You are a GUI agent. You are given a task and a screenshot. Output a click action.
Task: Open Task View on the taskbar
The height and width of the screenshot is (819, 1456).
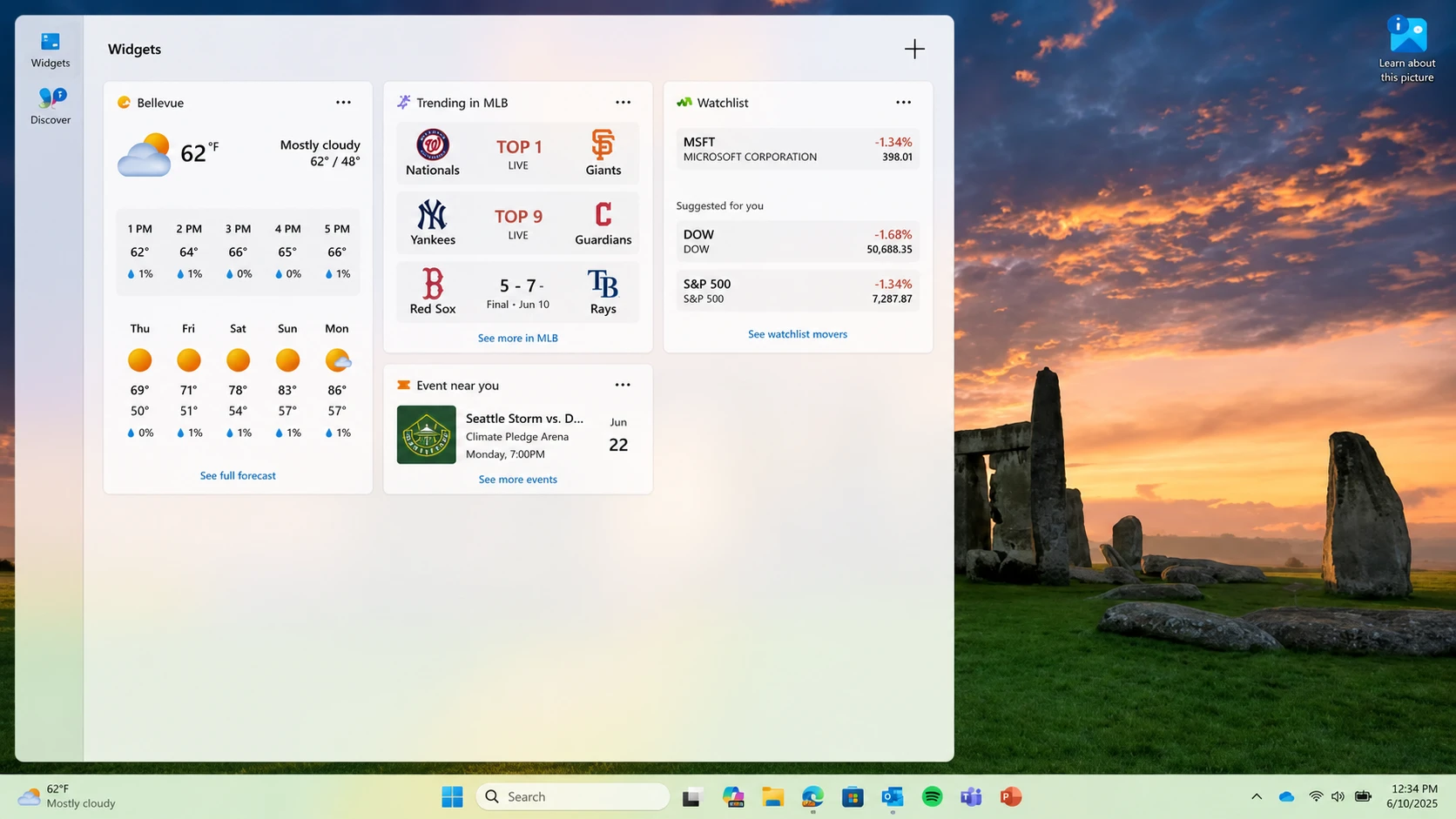pyautogui.click(x=692, y=796)
